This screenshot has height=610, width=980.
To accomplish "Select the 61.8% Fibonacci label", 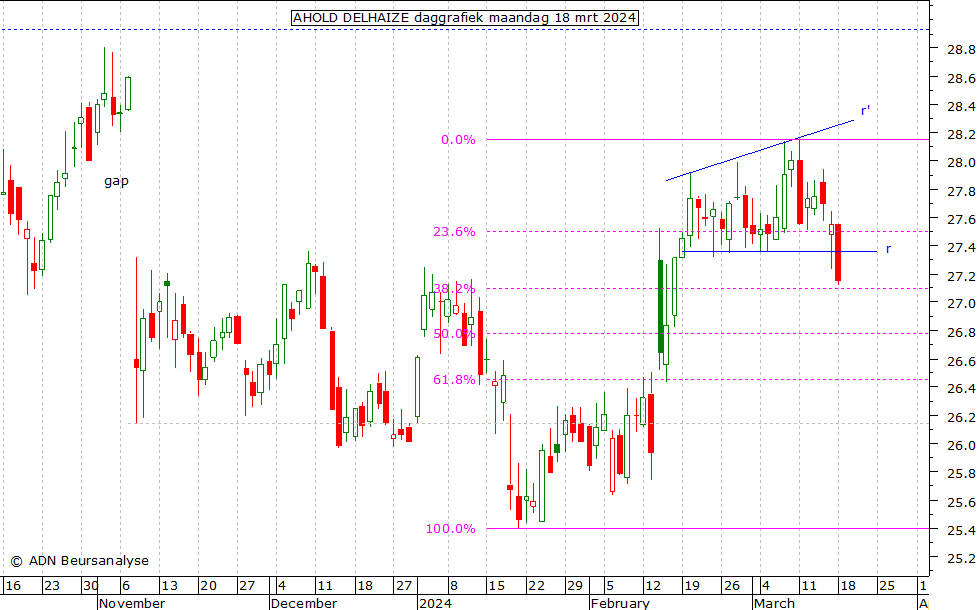I will 454,379.
